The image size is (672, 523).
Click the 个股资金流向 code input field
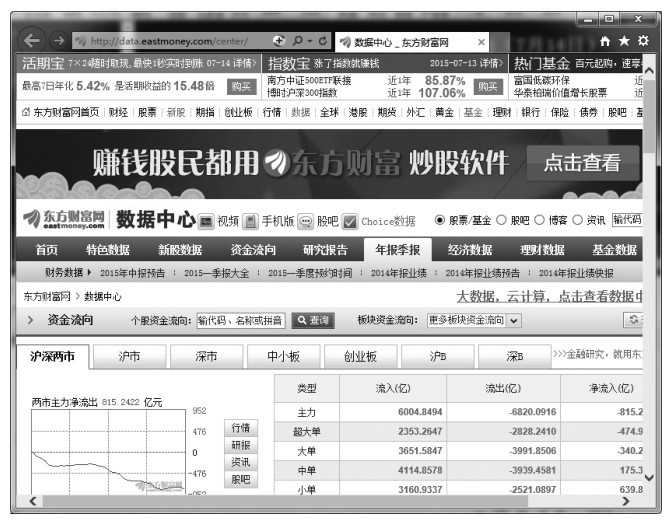click(x=241, y=320)
